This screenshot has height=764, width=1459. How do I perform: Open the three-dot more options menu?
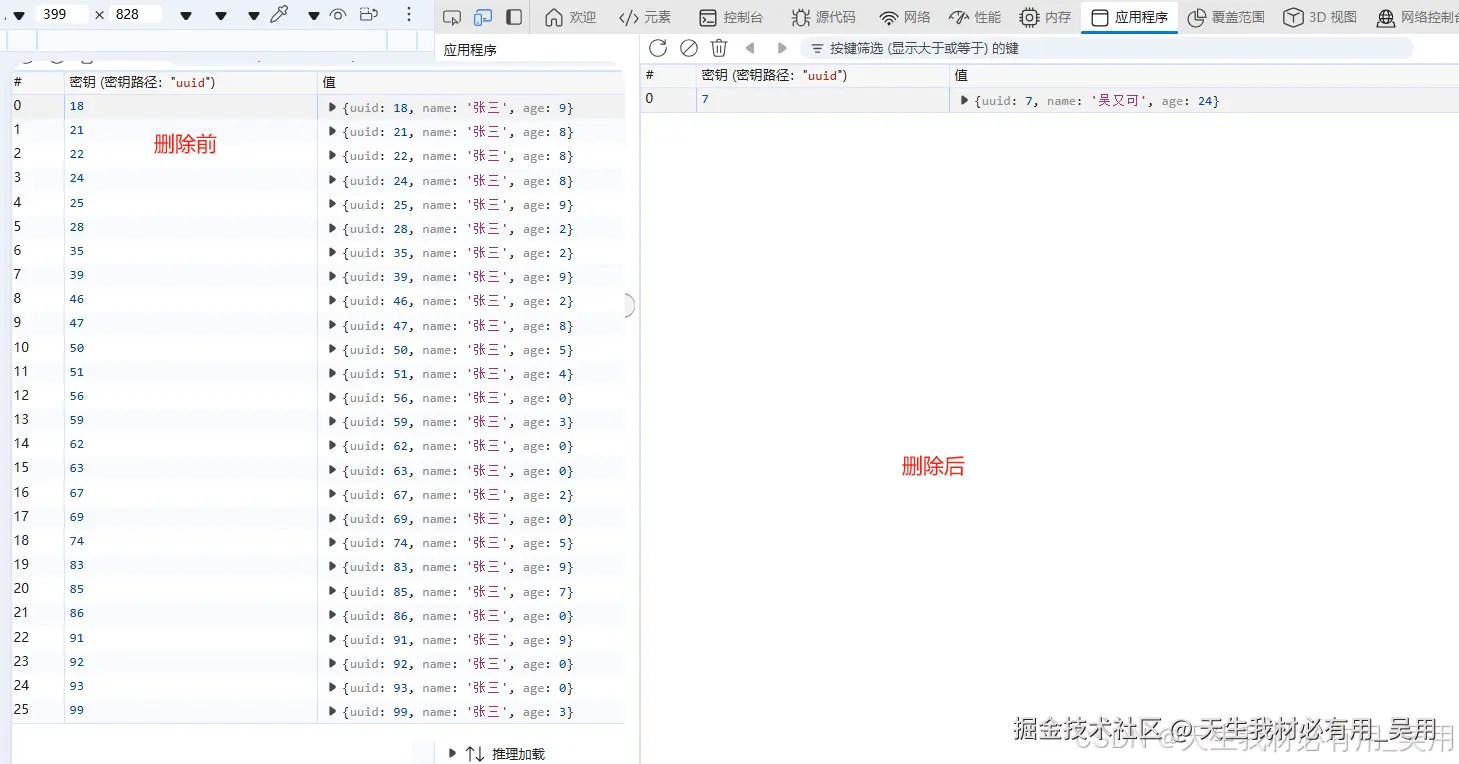tap(408, 15)
